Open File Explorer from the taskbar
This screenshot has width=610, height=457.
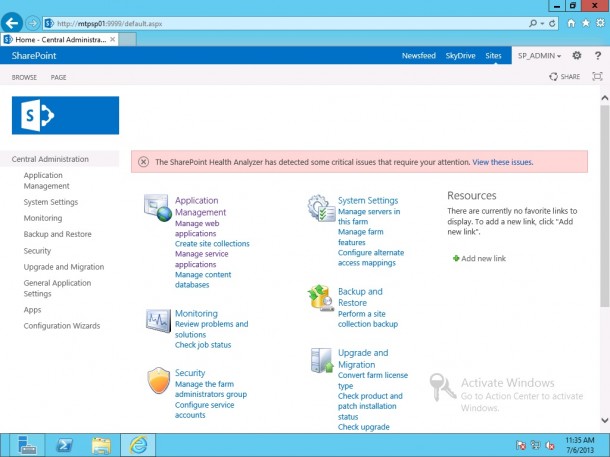click(x=101, y=445)
